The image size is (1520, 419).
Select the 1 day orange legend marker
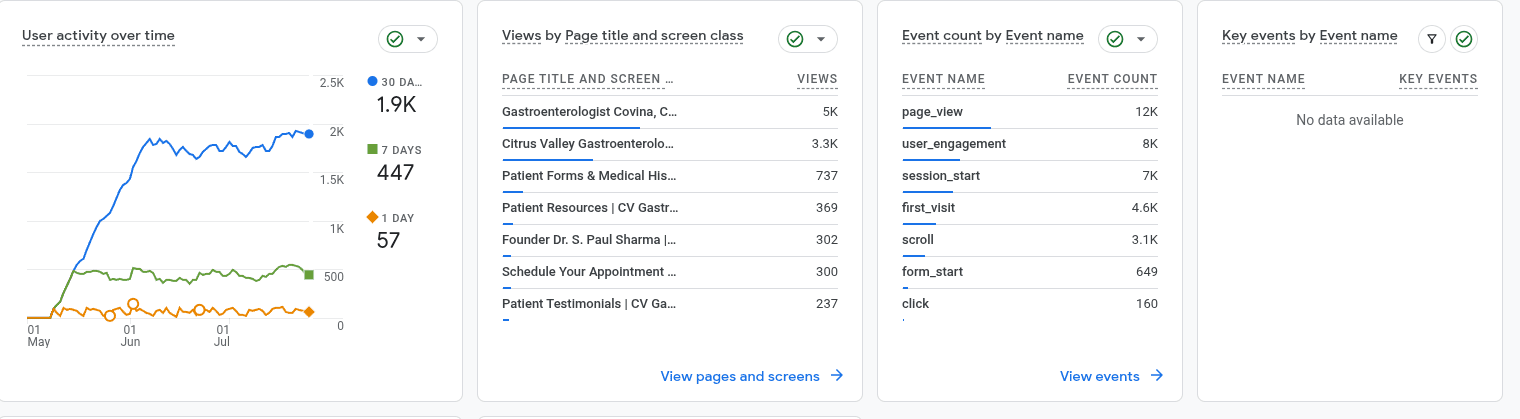coord(373,217)
